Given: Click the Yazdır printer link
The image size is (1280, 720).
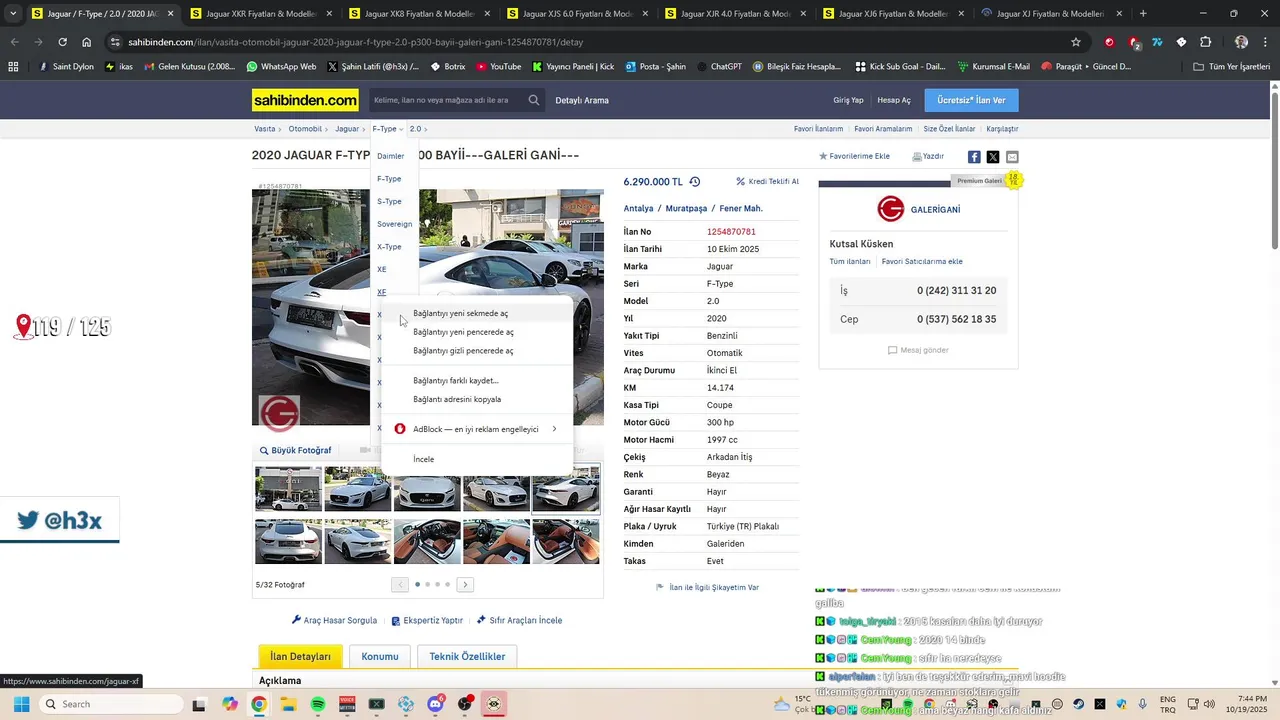Looking at the screenshot, I should (x=928, y=156).
